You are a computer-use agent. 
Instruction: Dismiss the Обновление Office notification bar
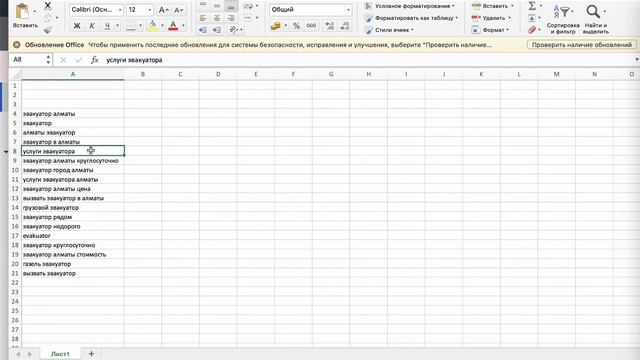[17, 45]
